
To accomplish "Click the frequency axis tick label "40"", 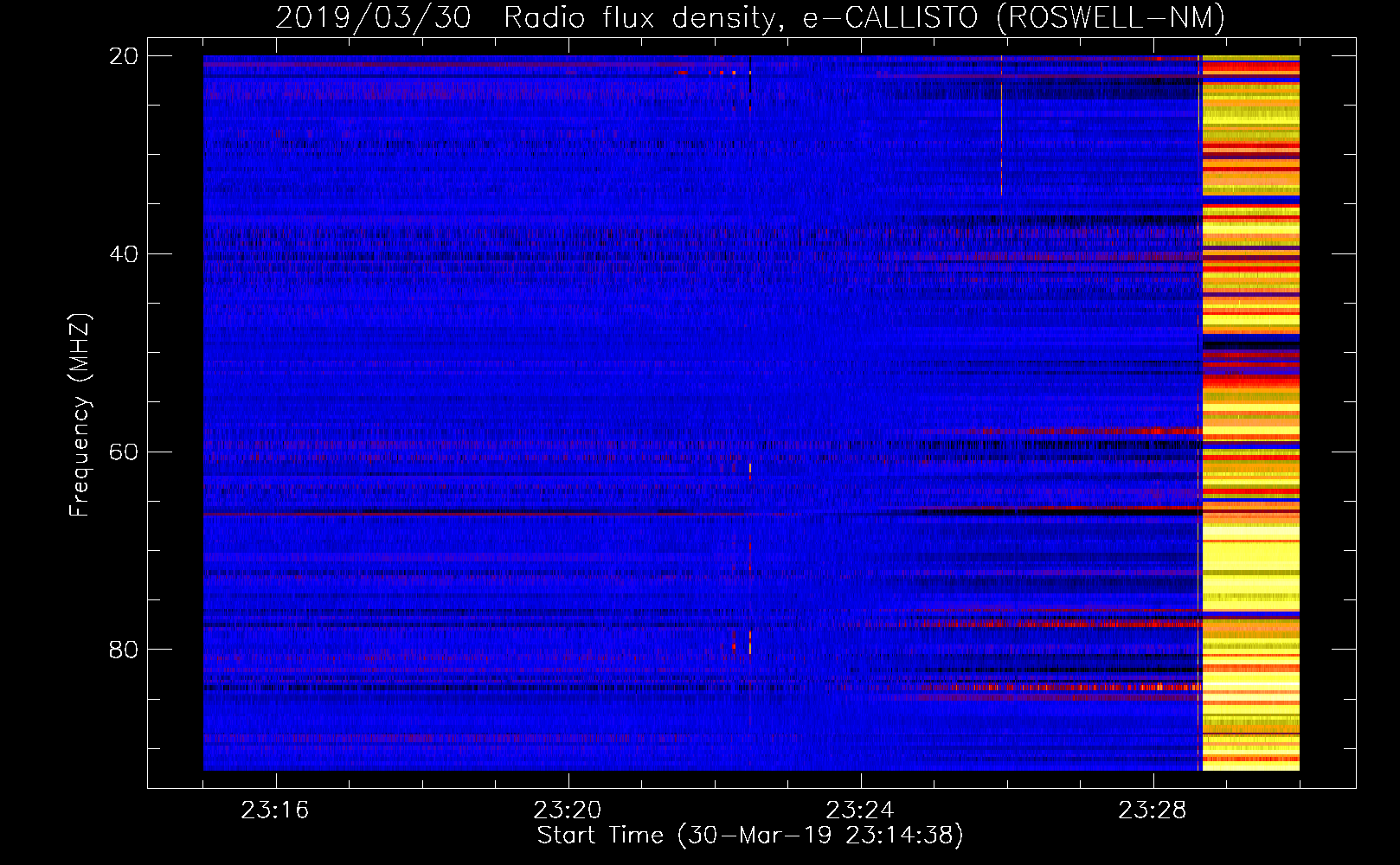I will (125, 254).
